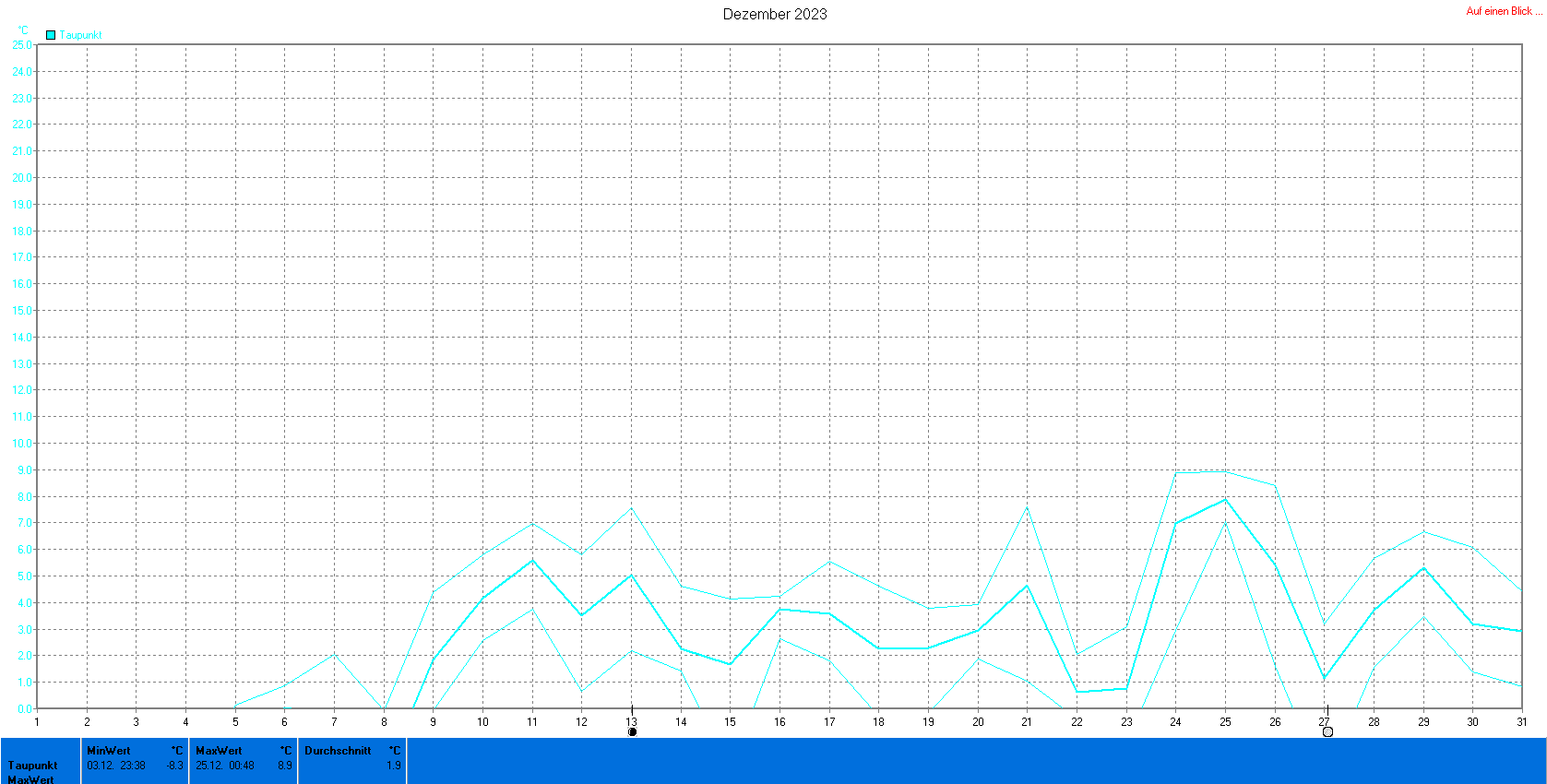Click the °C unit label above y-axis
This screenshot has height=784, width=1547.
point(23,30)
